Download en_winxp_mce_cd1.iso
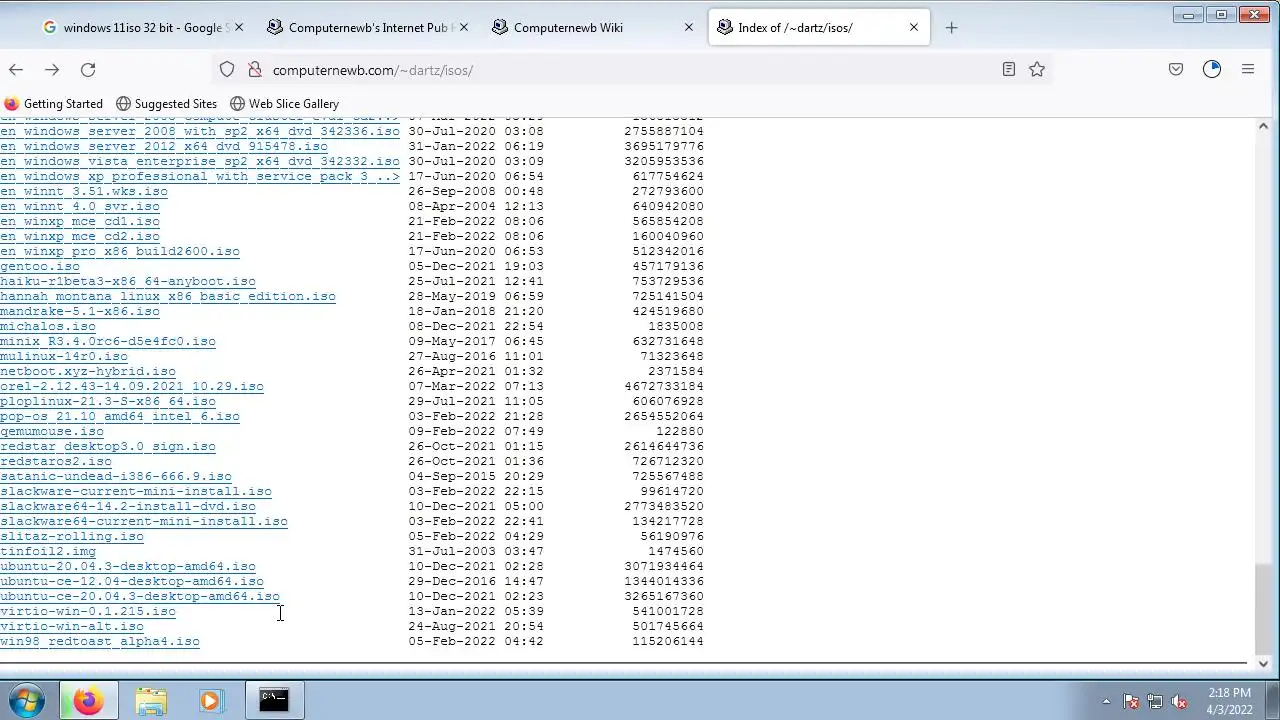1280x720 pixels. coord(80,221)
